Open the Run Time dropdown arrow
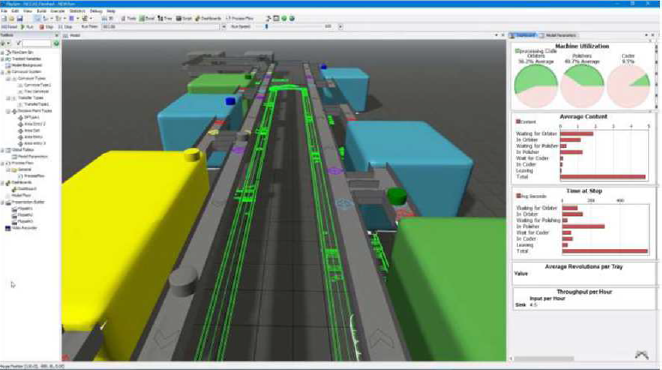Screen dimensions: 662x370 [224, 27]
